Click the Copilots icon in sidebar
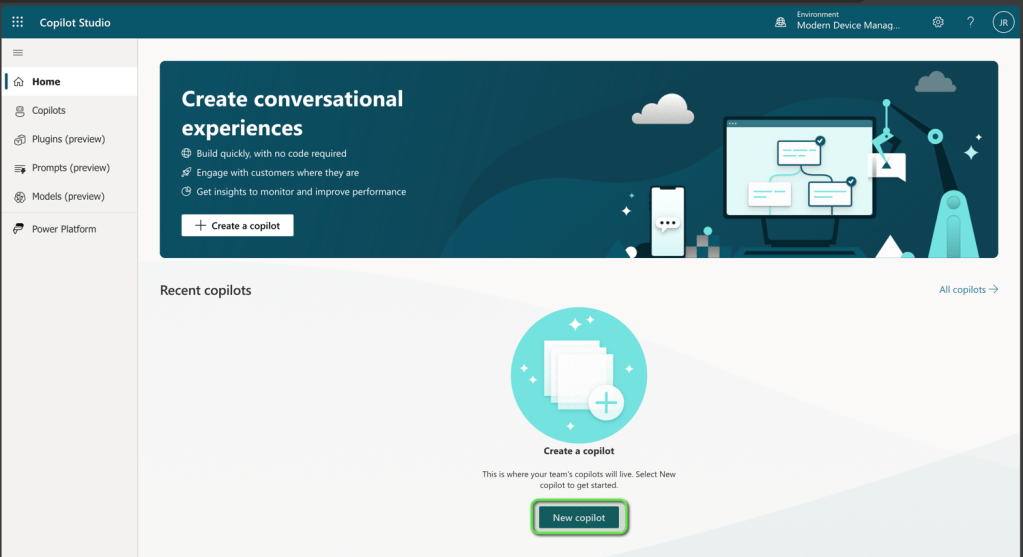The image size is (1023, 557). (18, 111)
